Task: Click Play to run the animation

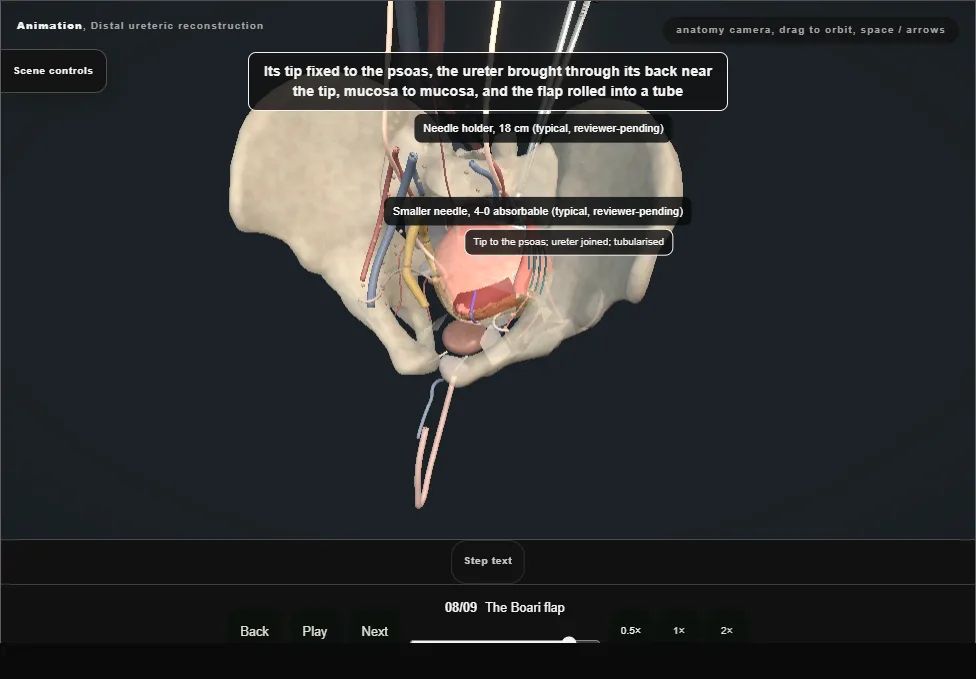Action: click(x=314, y=631)
